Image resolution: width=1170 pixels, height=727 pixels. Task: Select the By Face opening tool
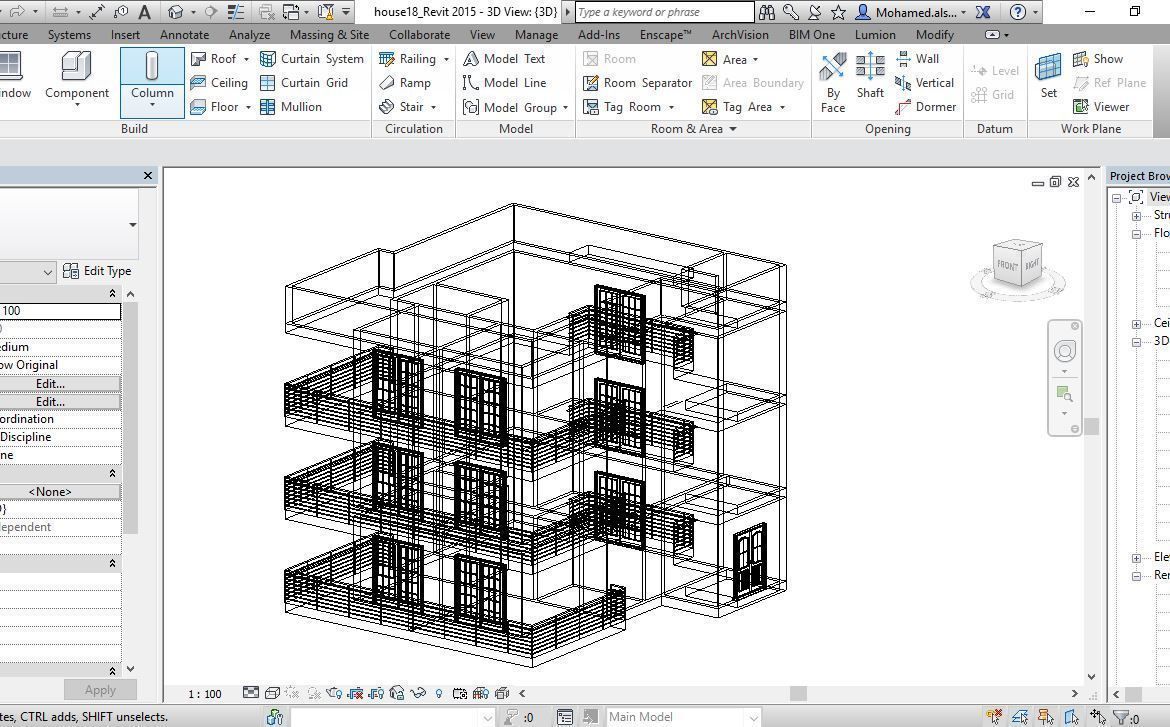click(833, 82)
